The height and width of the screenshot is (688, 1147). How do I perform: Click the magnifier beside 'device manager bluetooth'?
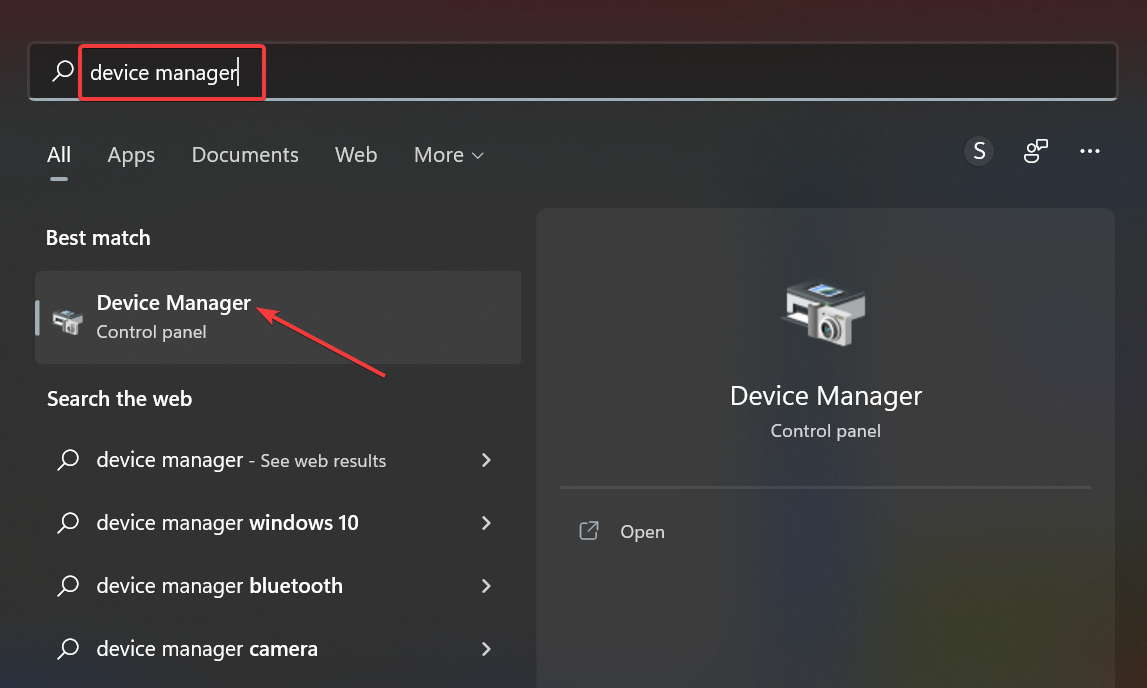(68, 586)
